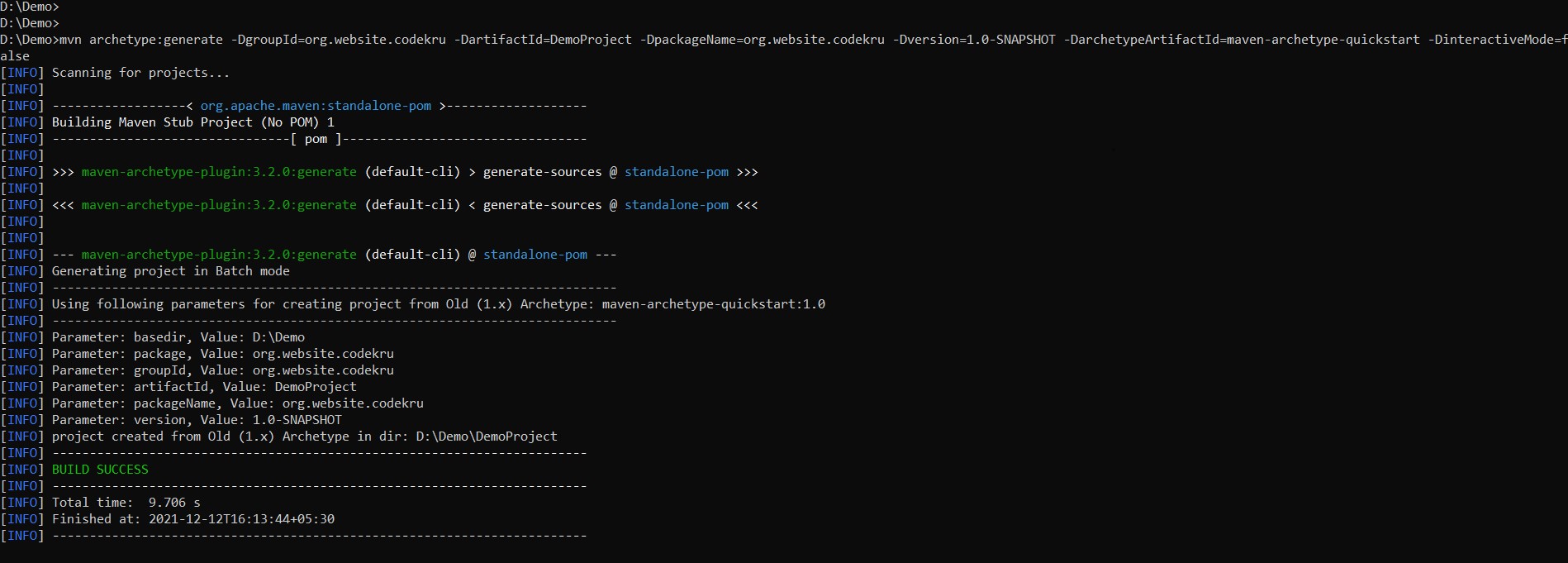
Task: Click the '-DinteractiveMode' argument at line end
Action: point(1497,40)
